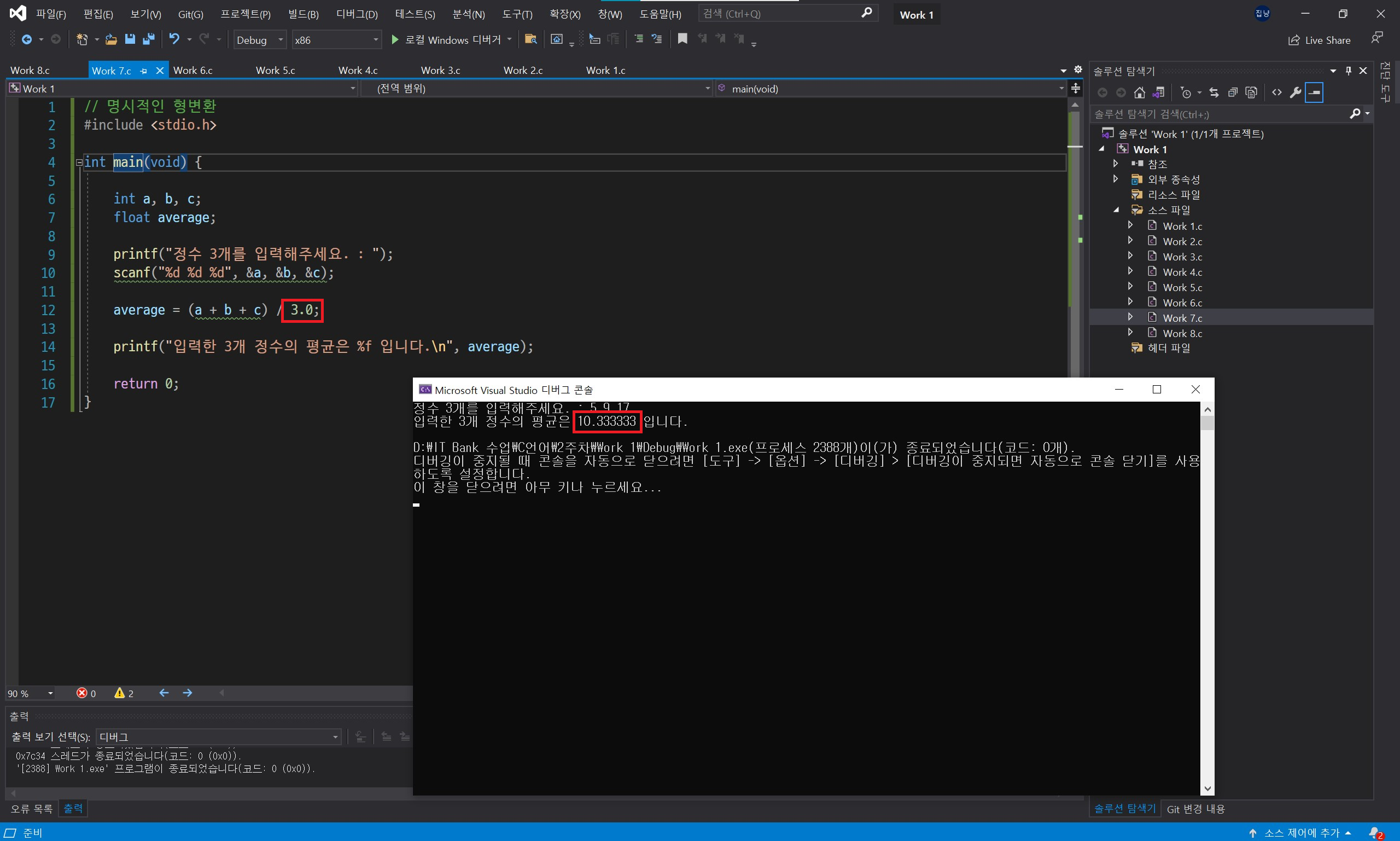The image size is (1400, 841).
Task: Open the output source 디버그 dropdown
Action: point(218,736)
